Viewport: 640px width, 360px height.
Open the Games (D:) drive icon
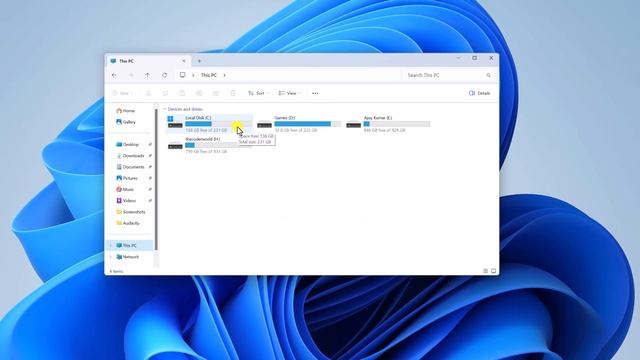point(264,123)
